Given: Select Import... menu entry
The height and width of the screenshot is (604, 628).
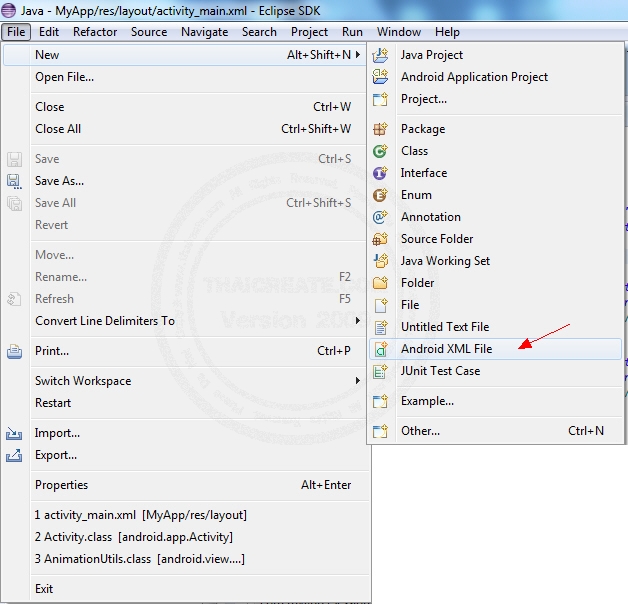Looking at the screenshot, I should pyautogui.click(x=185, y=433).
